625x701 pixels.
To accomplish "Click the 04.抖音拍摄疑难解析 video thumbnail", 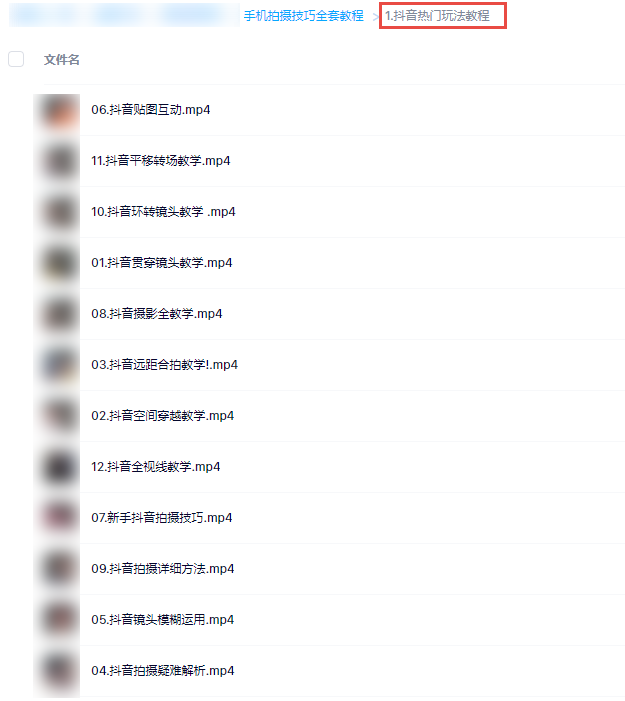I will 58,671.
